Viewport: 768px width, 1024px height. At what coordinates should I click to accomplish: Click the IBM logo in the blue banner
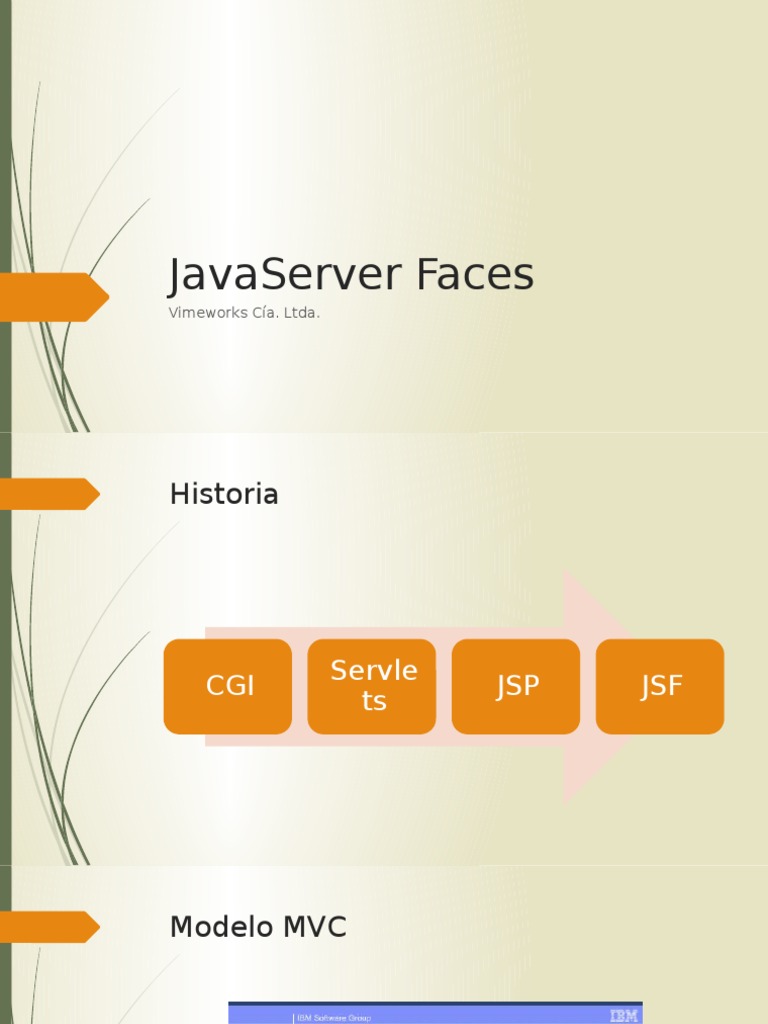click(623, 1016)
